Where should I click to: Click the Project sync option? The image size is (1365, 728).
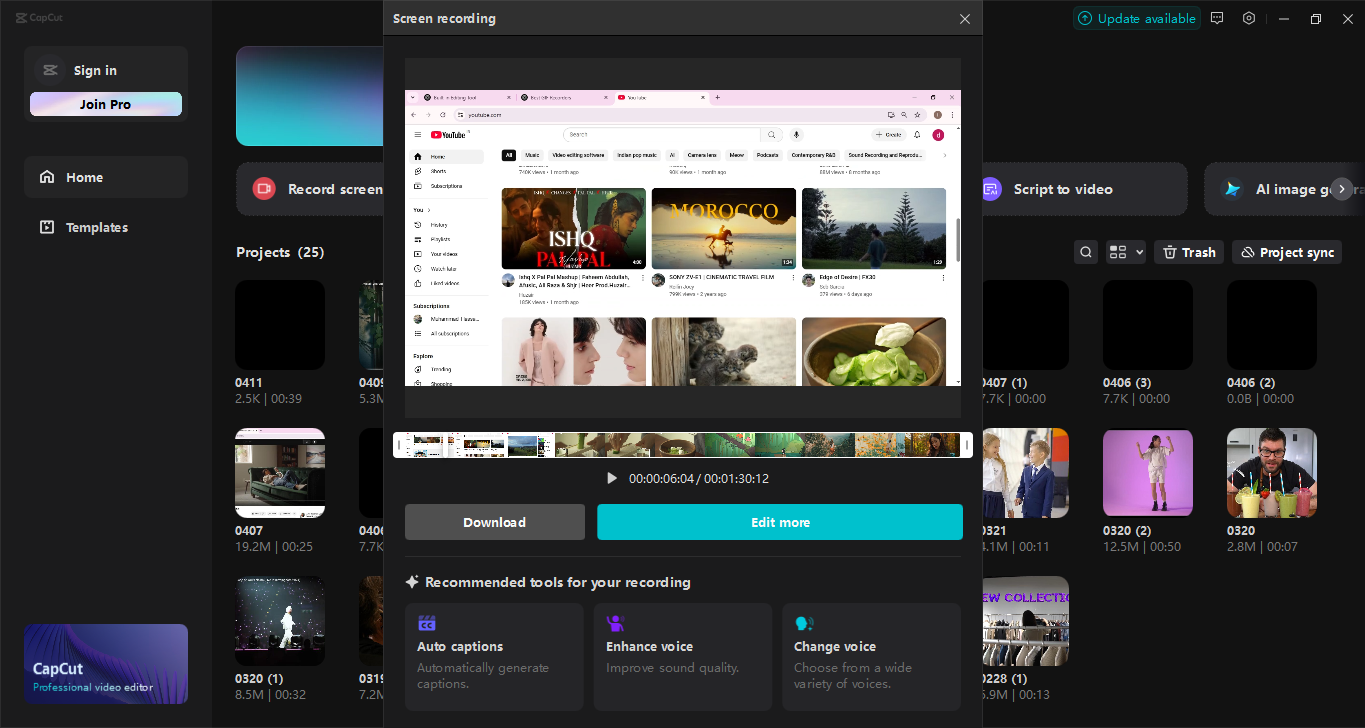pos(1286,251)
